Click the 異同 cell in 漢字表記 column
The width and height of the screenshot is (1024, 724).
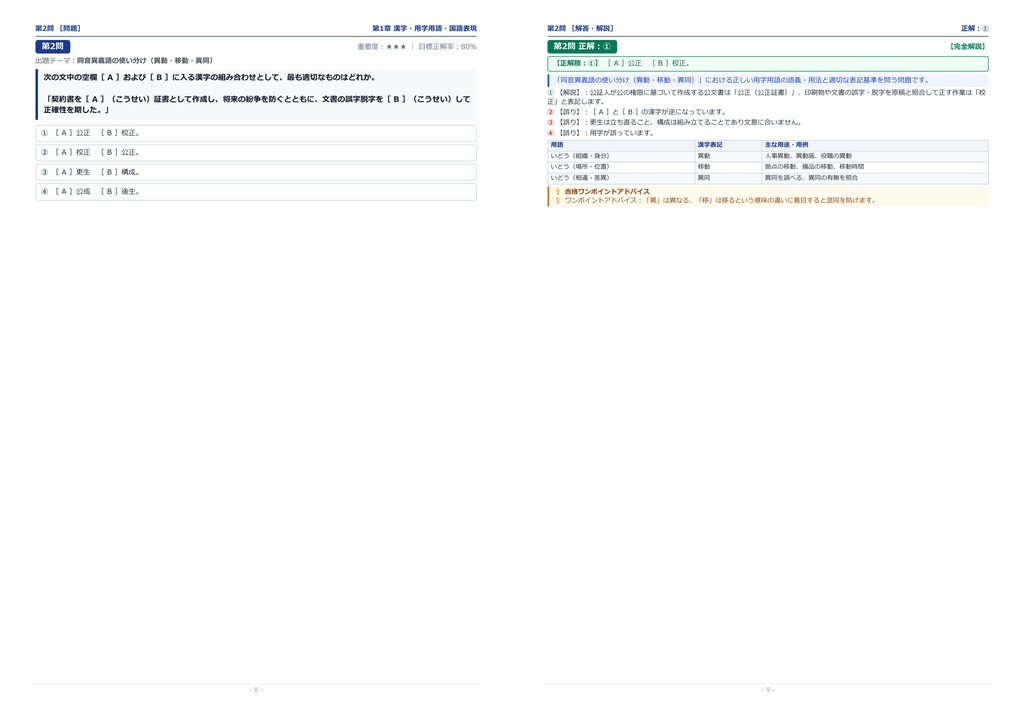click(729, 178)
